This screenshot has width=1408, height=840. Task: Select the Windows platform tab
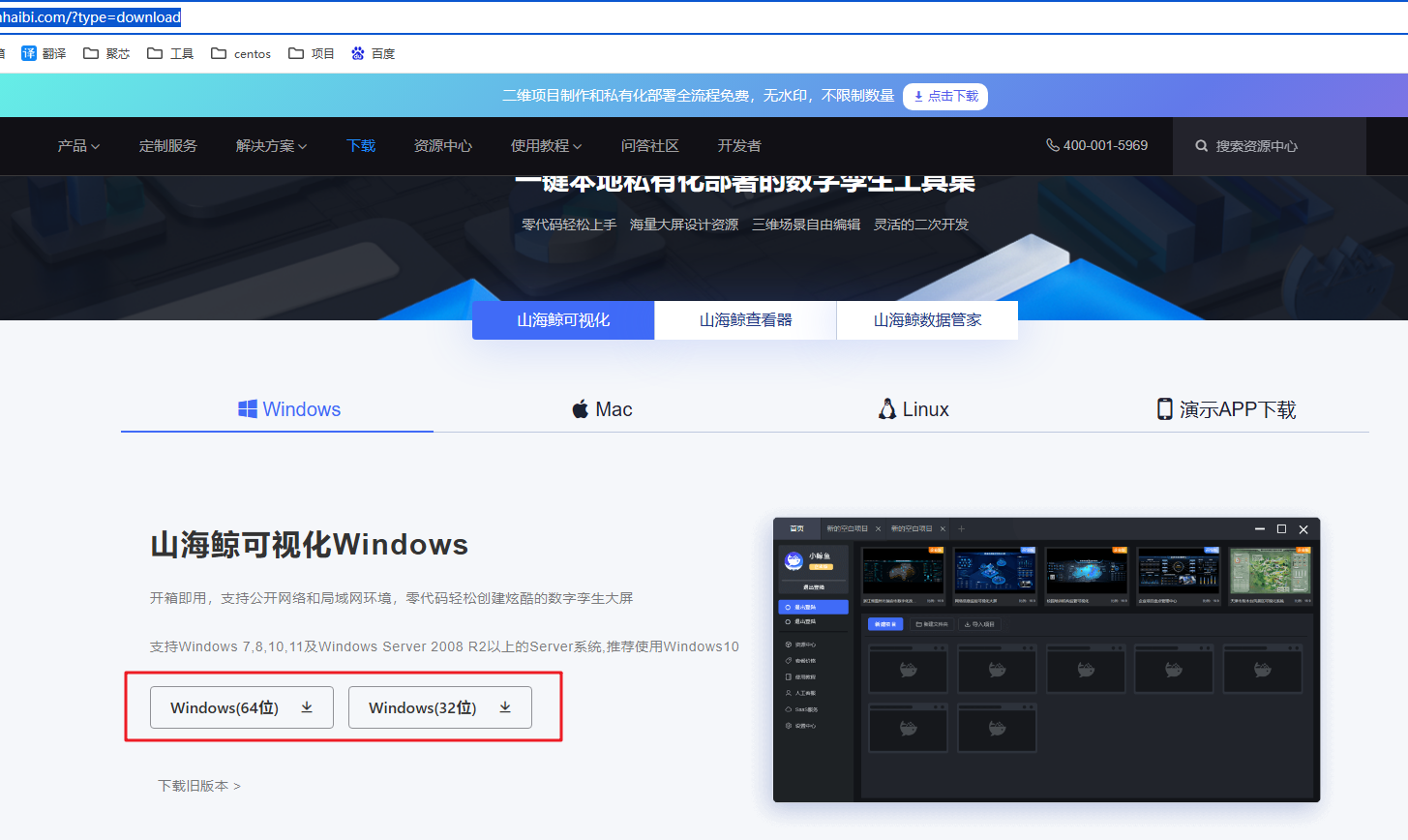[x=289, y=409]
